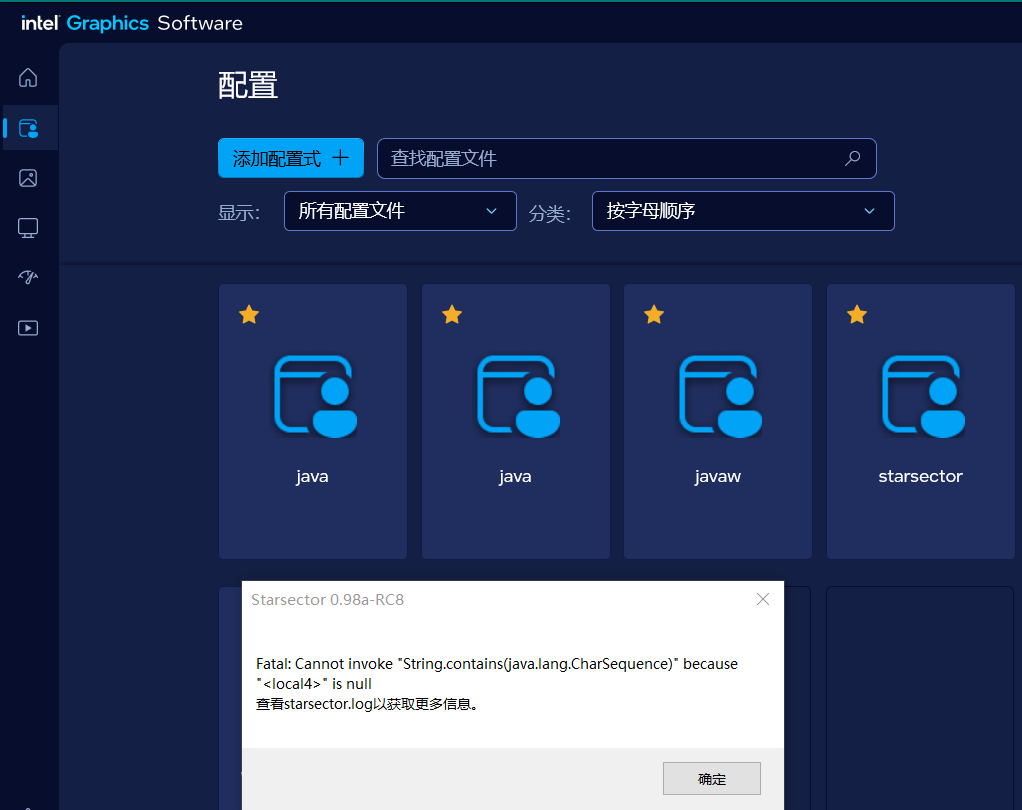Open the second java profile card icon
Viewport: 1022px width, 810px height.
click(518, 396)
